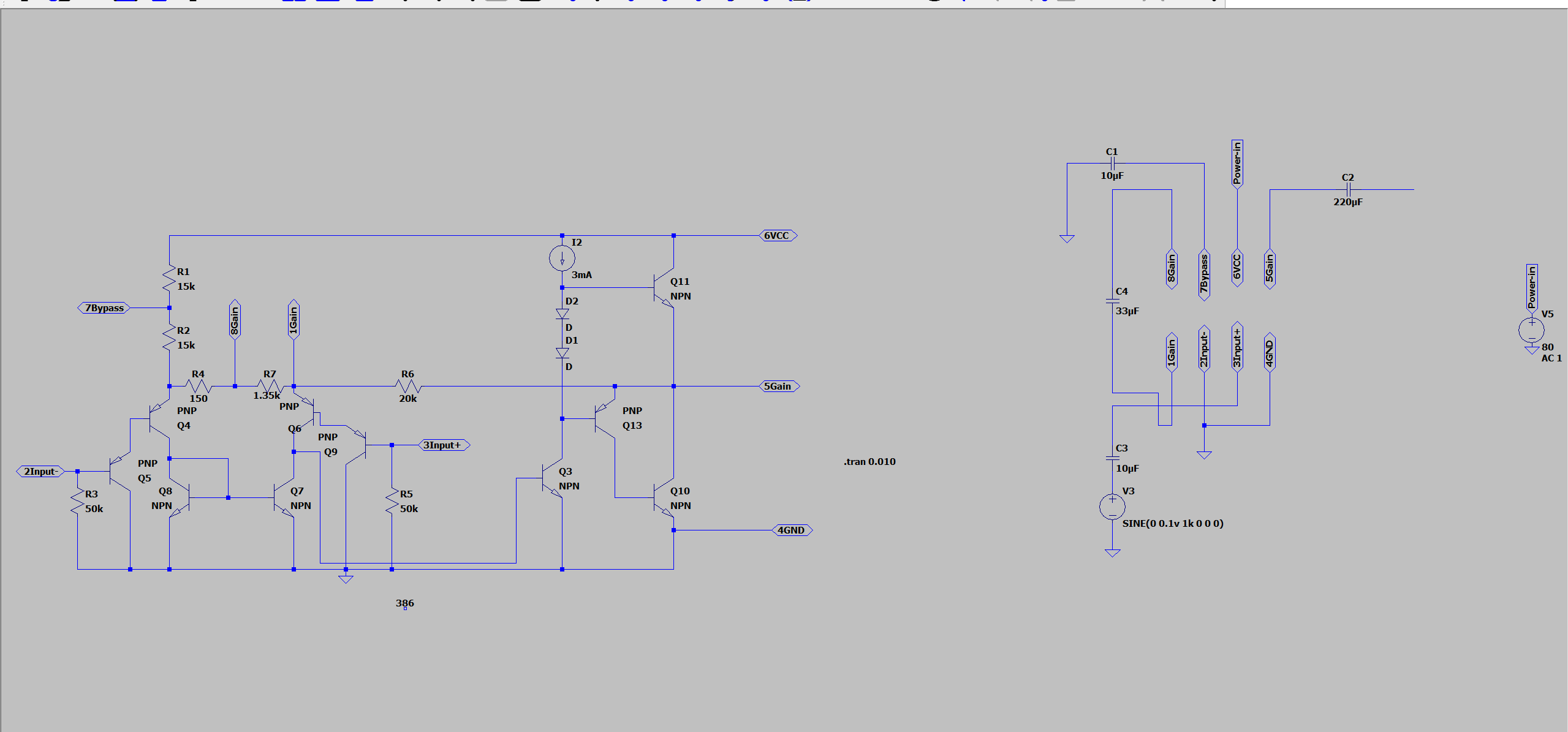Screen dimensions: 1568x732
Task: Click the Power-in label above V5
Action: (x=1531, y=288)
